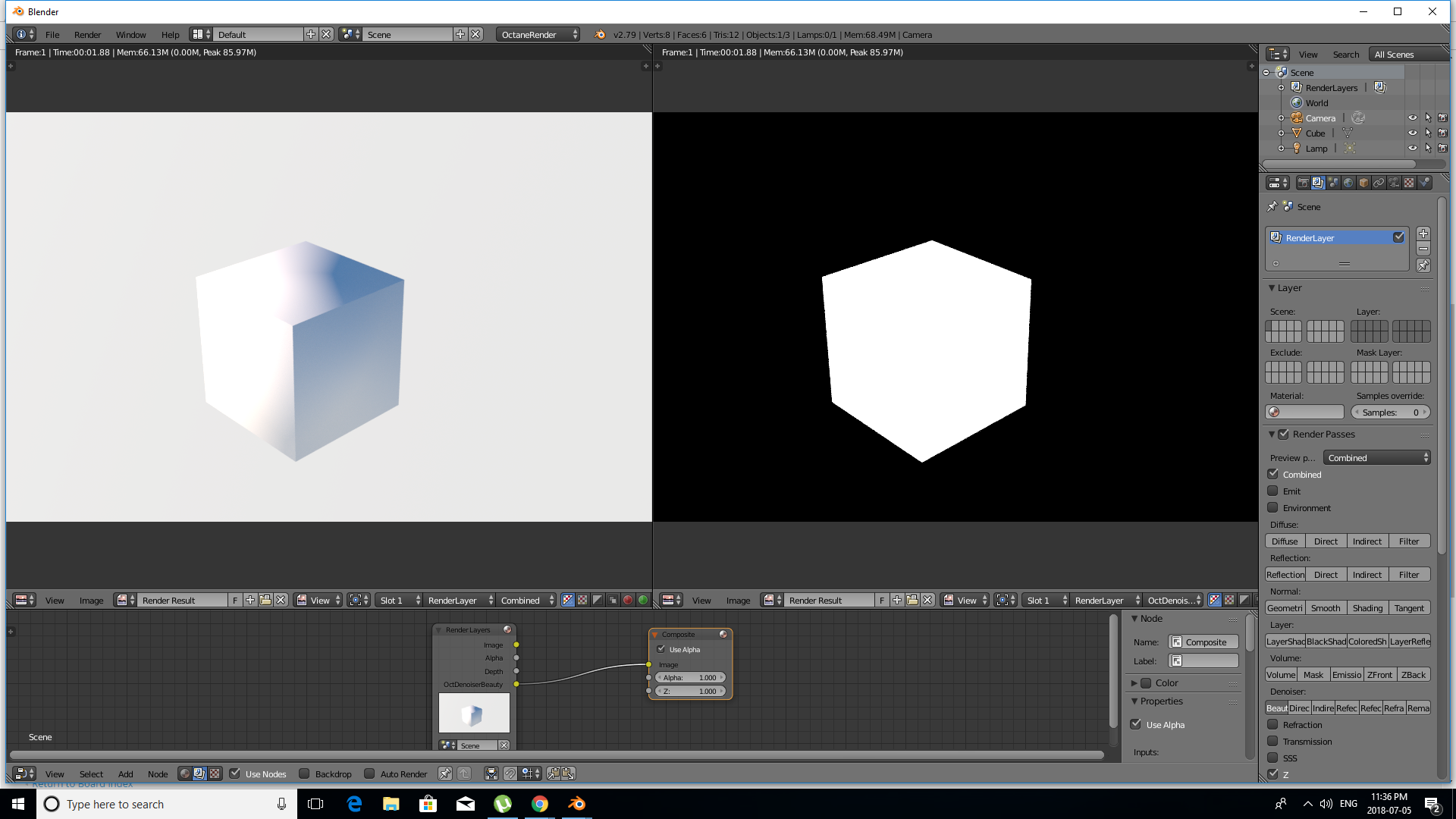Image resolution: width=1456 pixels, height=819 pixels.
Task: Hide the Cube using its eye icon
Action: pos(1412,133)
